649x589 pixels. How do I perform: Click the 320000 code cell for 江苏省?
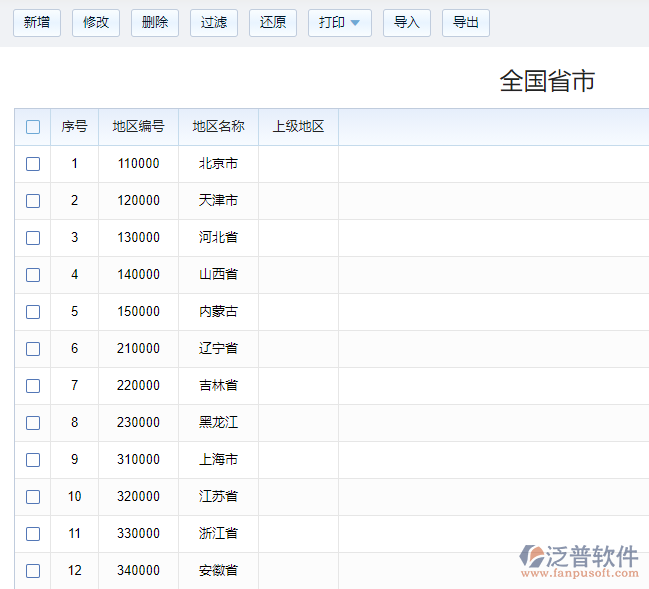[x=138, y=497]
